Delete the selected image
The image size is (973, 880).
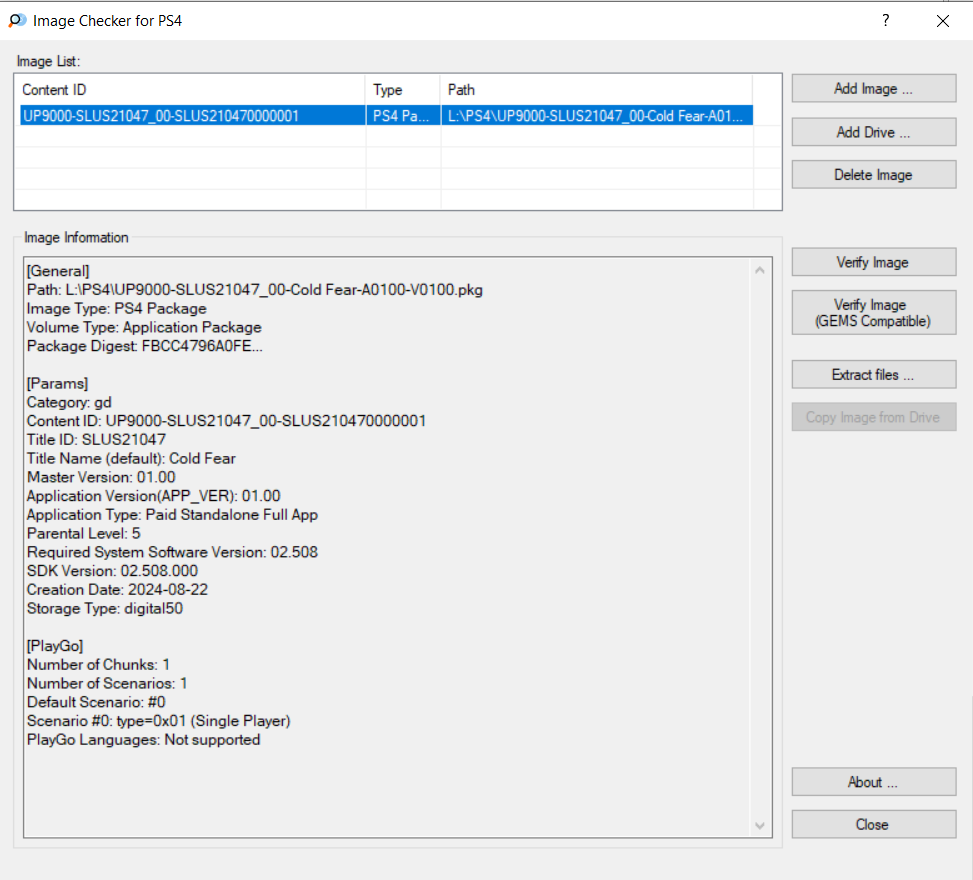pos(874,175)
